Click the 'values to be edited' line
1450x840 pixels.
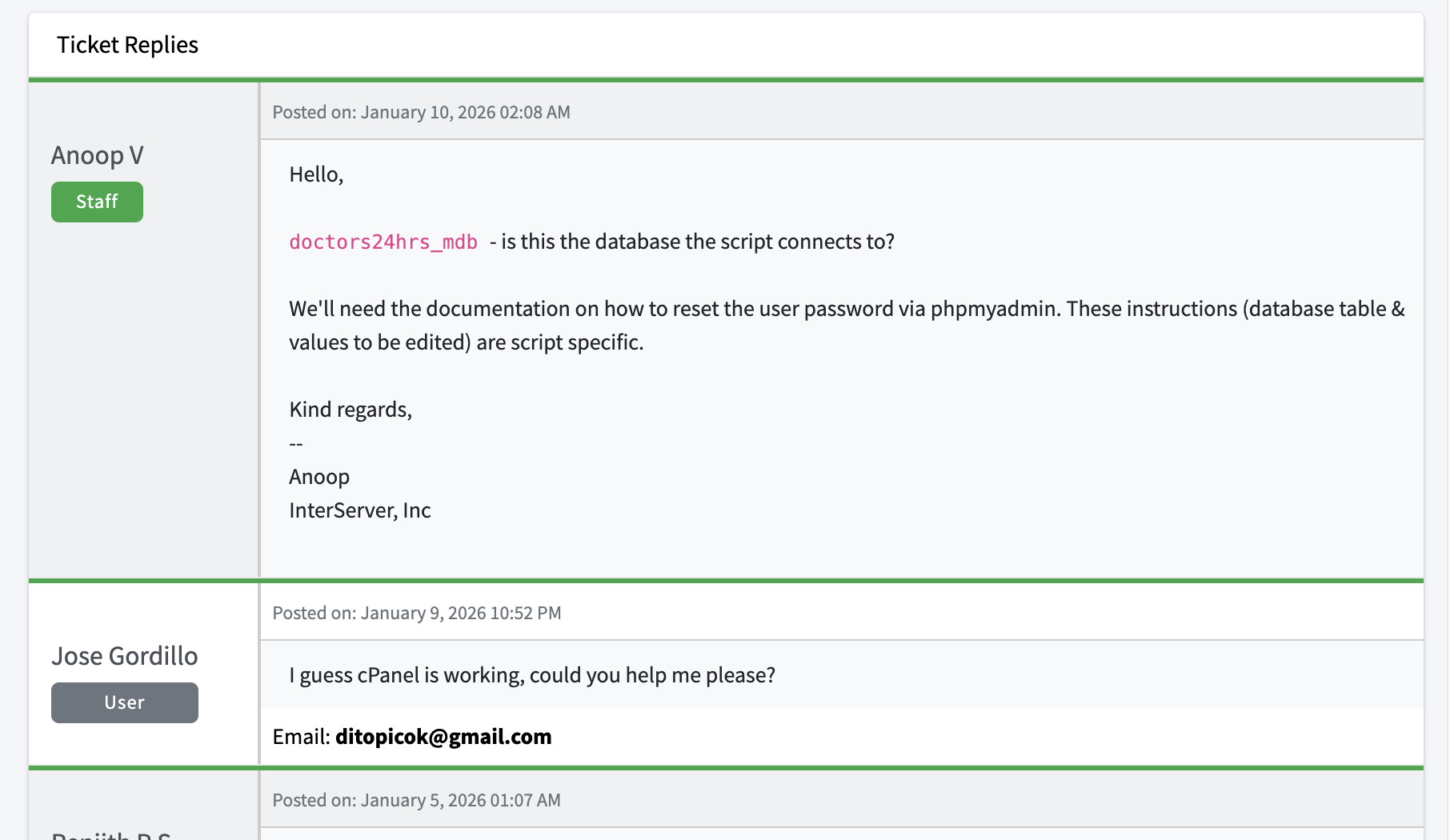(x=466, y=342)
